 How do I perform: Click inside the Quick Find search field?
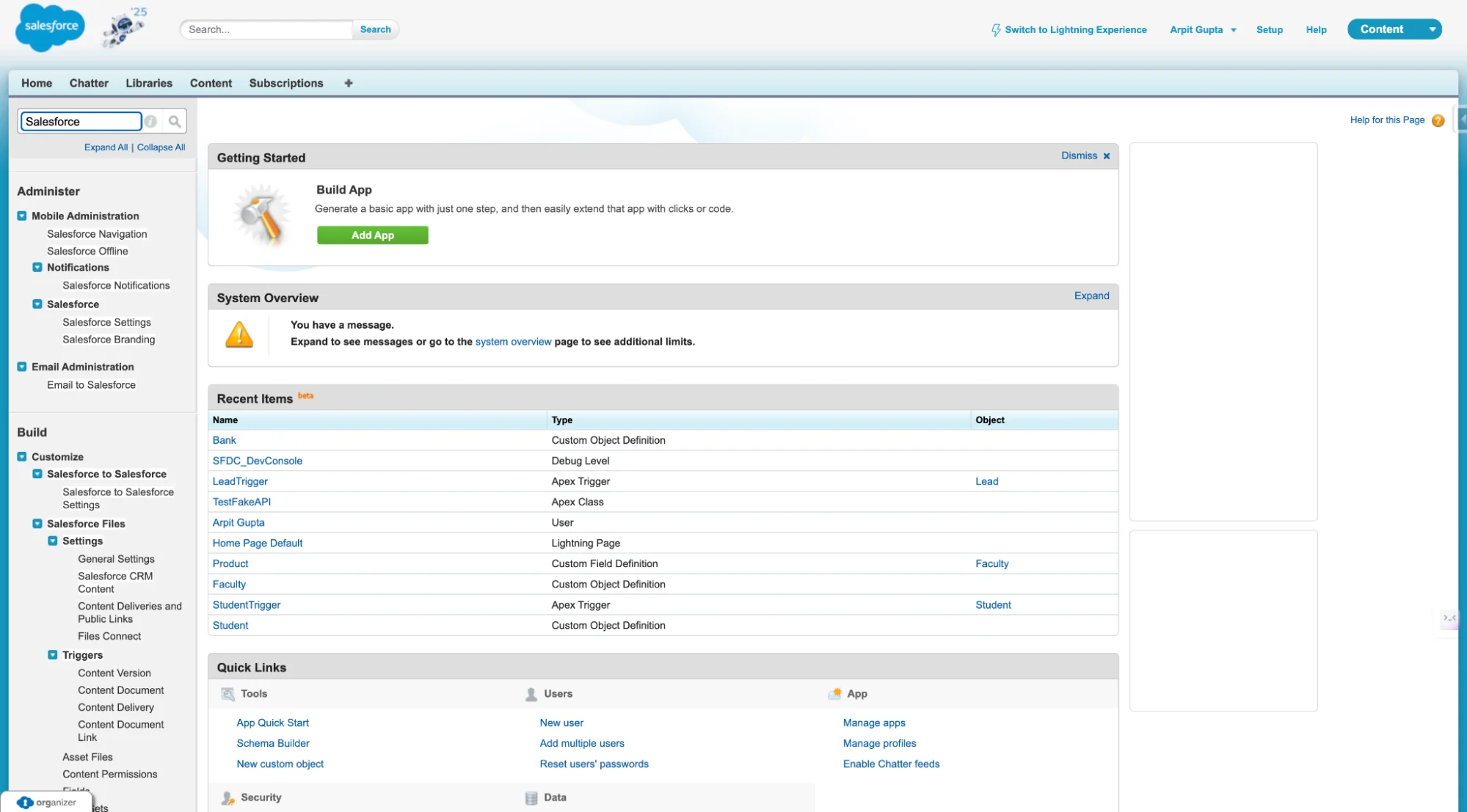[80, 121]
